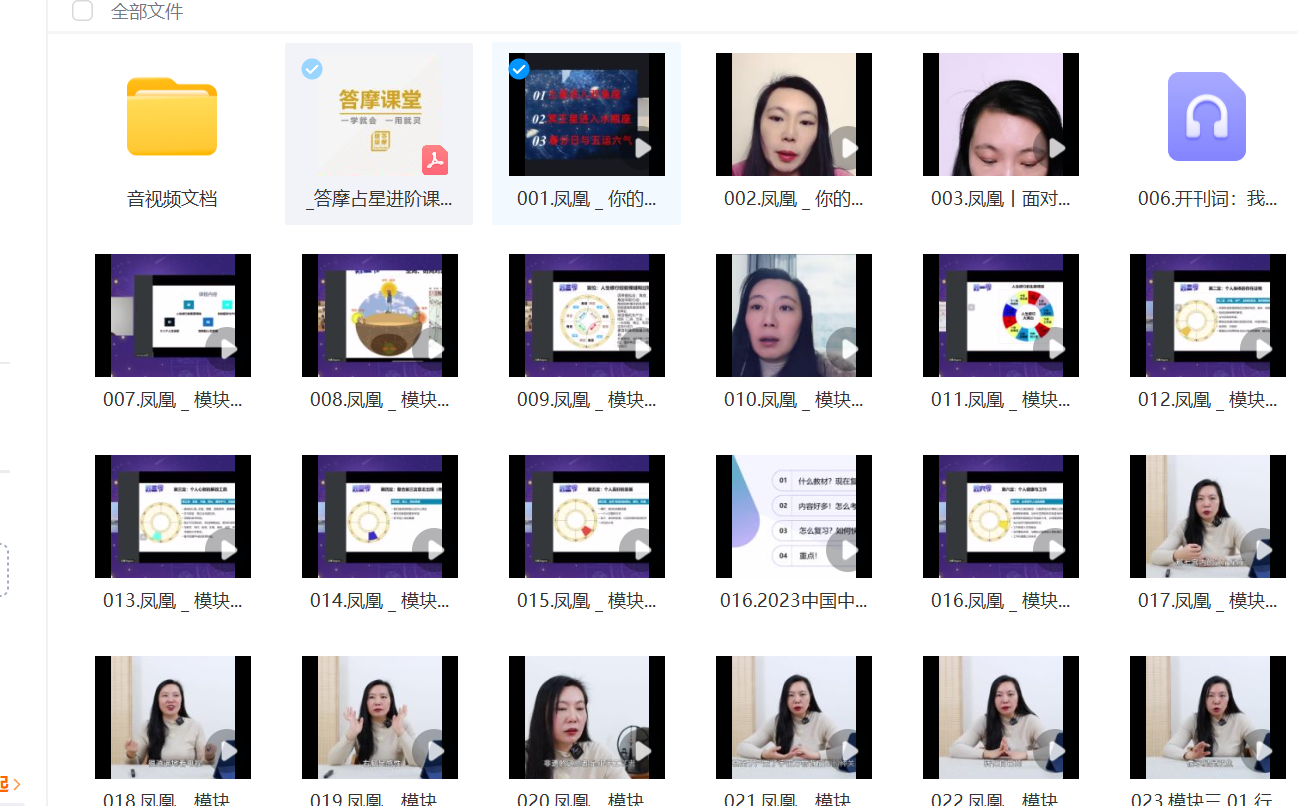
Task: Open the 011.凤凰 color wheel video thumbnail
Action: (x=1000, y=315)
